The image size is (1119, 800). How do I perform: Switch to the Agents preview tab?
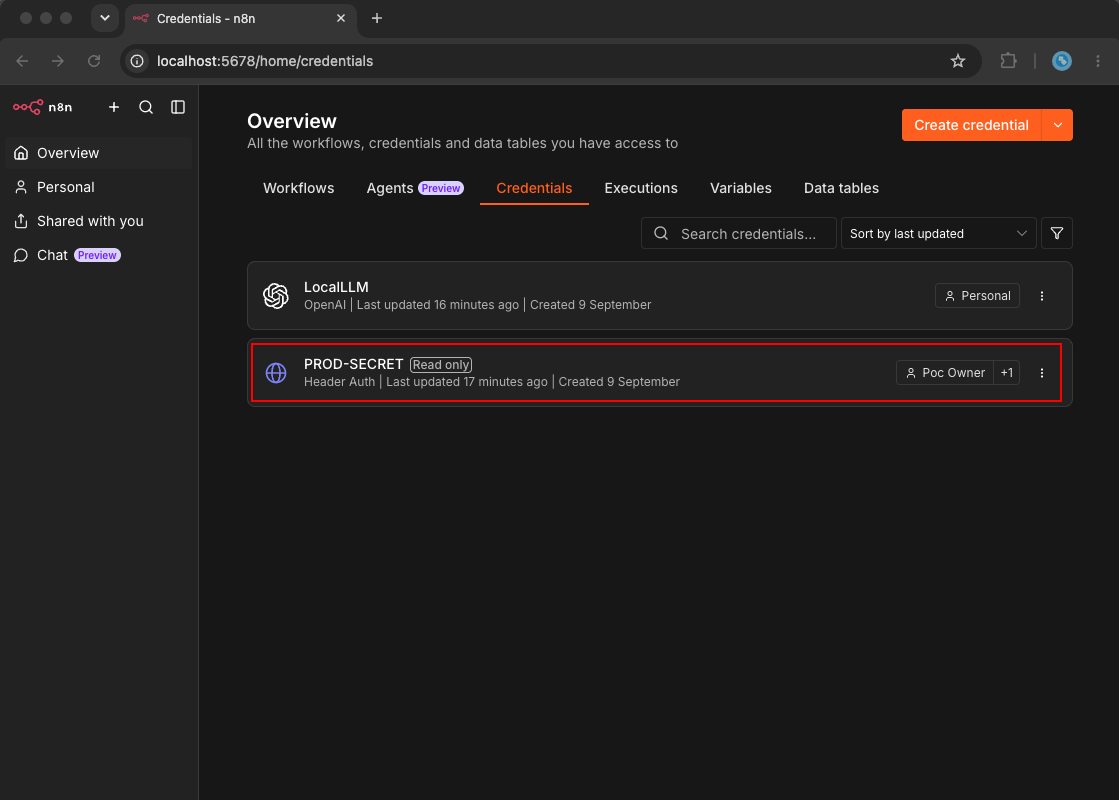pyautogui.click(x=415, y=188)
